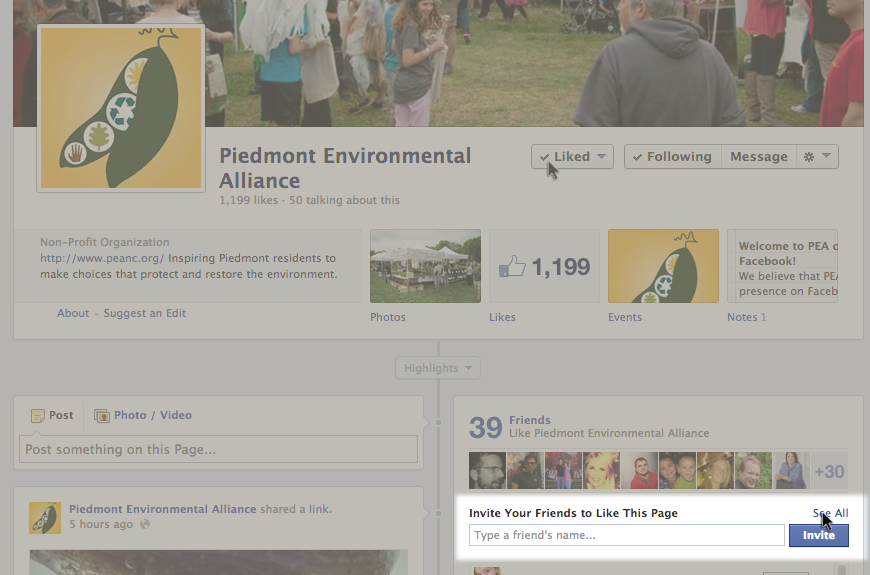870x575 pixels.
Task: Click the Like Piedmont Environmental Alliance subtitle
Action: [x=609, y=433]
